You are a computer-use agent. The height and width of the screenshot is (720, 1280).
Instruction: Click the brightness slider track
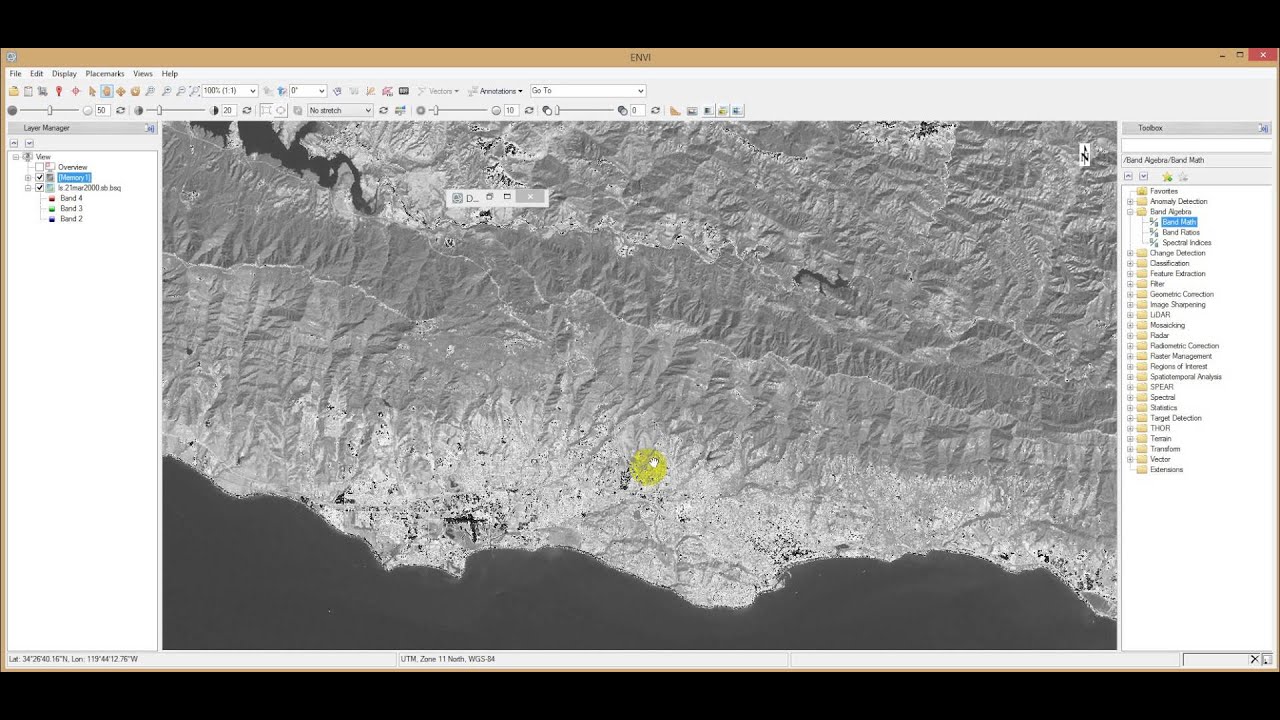[49, 110]
